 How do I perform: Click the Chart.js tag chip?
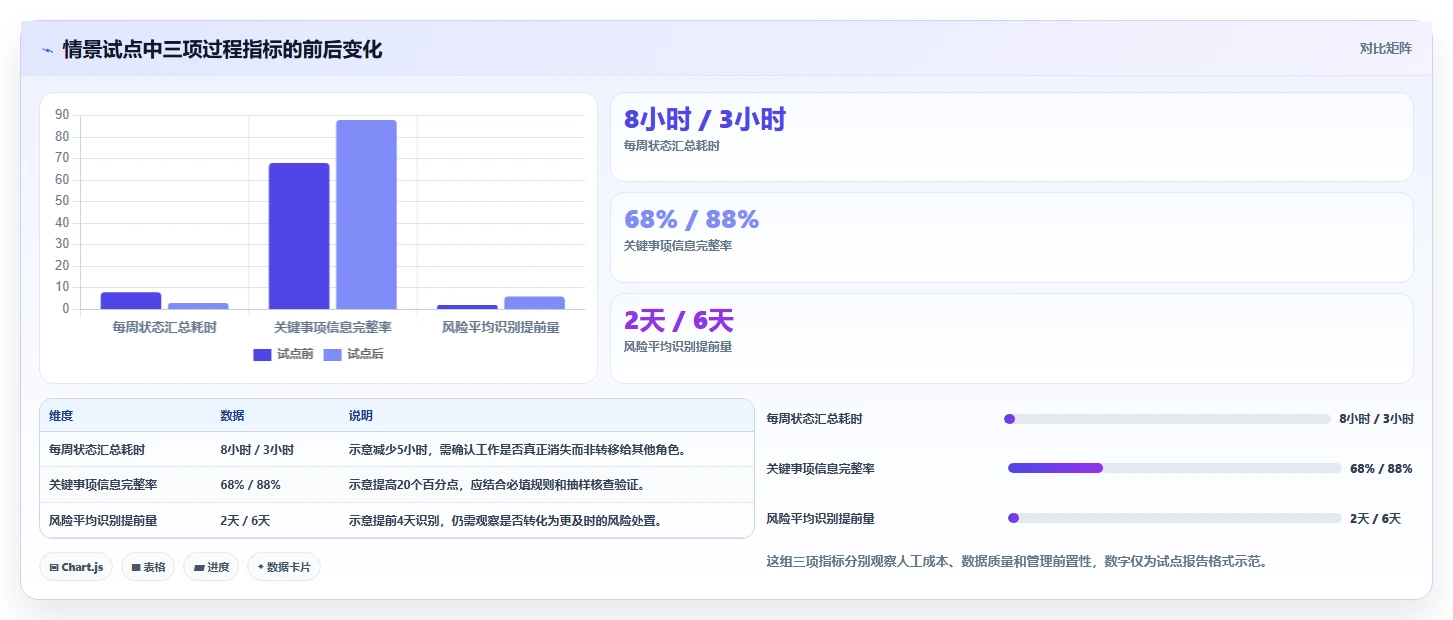[77, 567]
